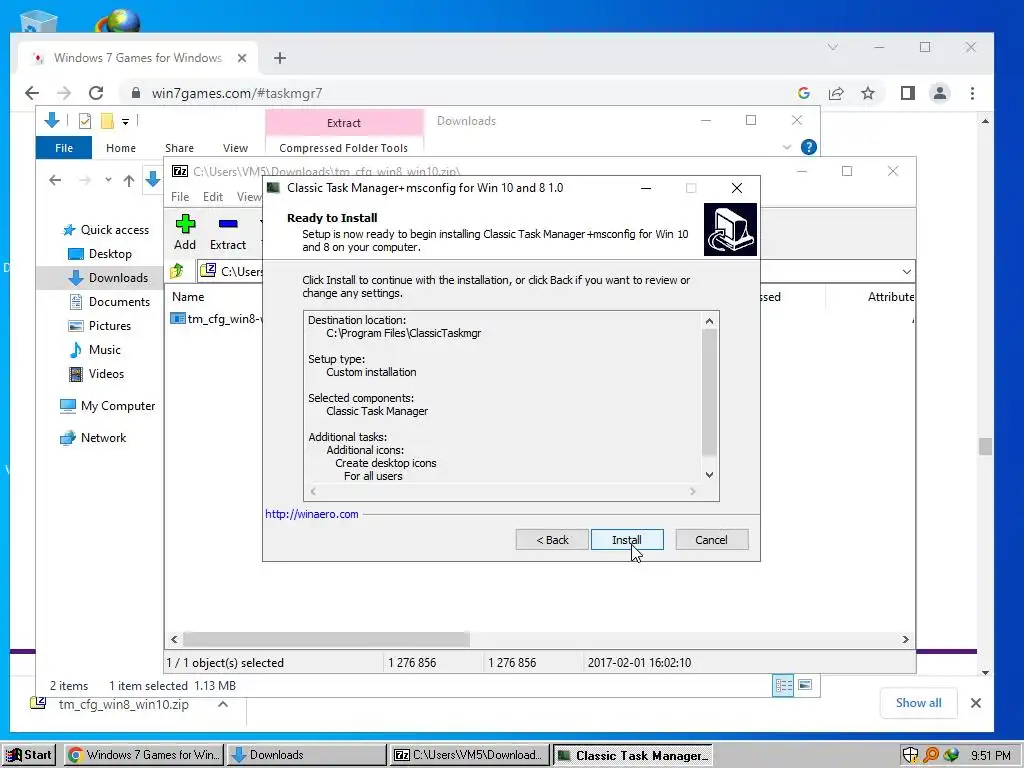Click Explorer back arrow
Screen dimensions: 1024x768
[x=55, y=180]
